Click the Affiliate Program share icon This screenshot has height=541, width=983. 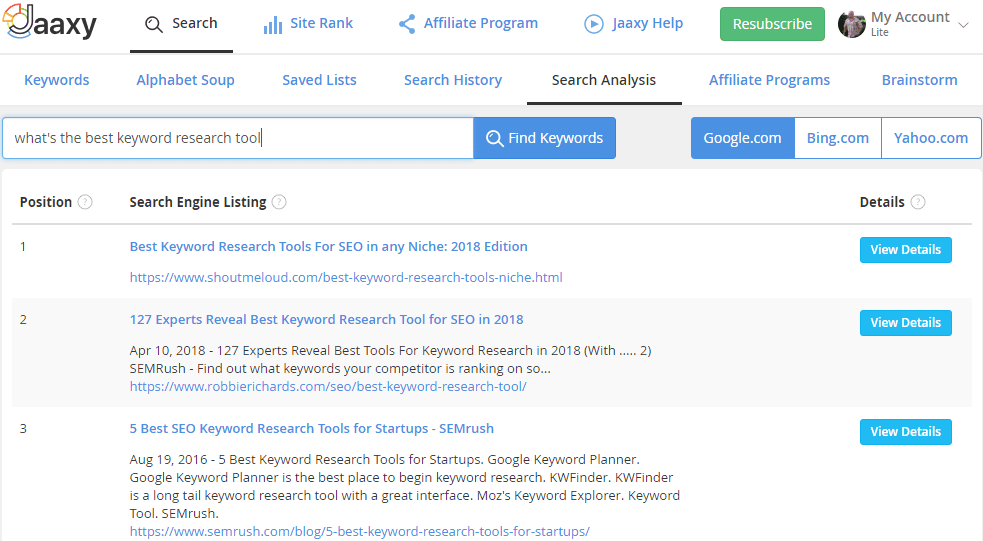click(x=407, y=24)
